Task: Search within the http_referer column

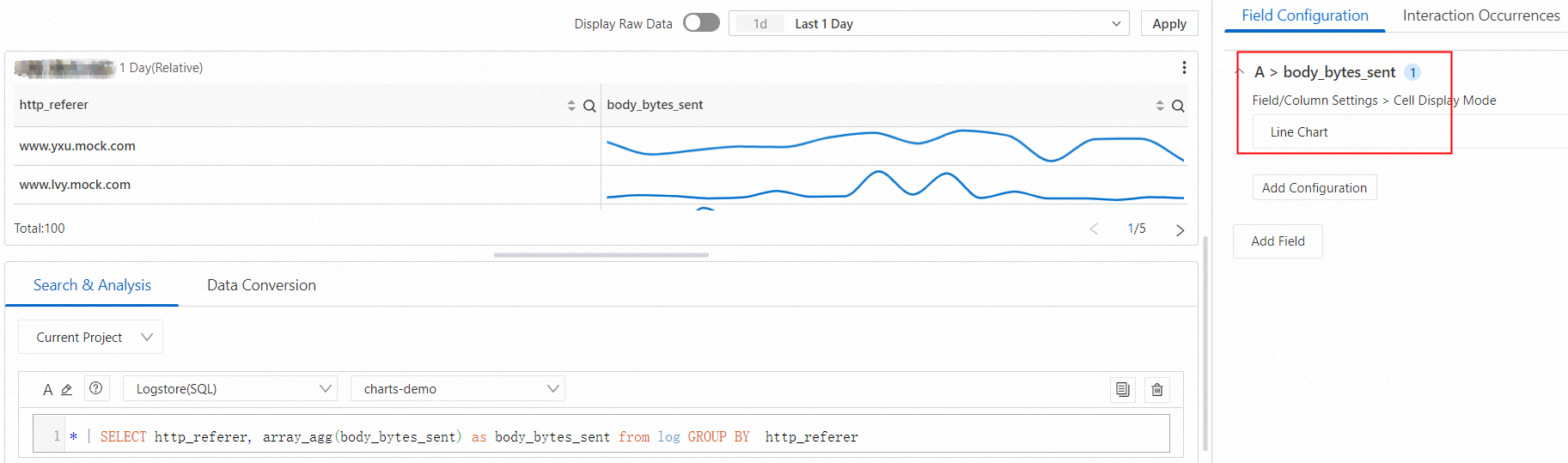Action: pos(589,106)
